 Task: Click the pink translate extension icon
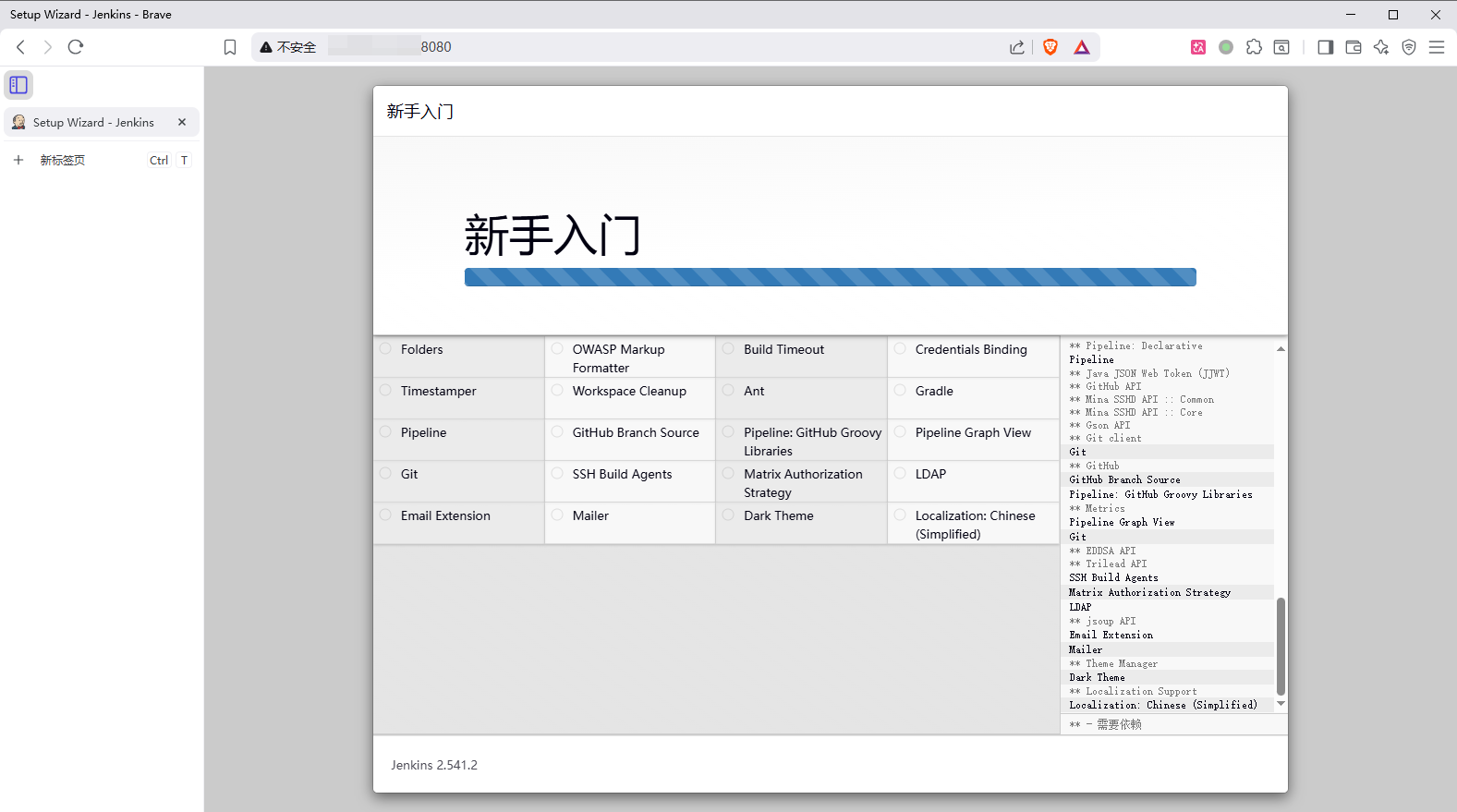click(1198, 47)
